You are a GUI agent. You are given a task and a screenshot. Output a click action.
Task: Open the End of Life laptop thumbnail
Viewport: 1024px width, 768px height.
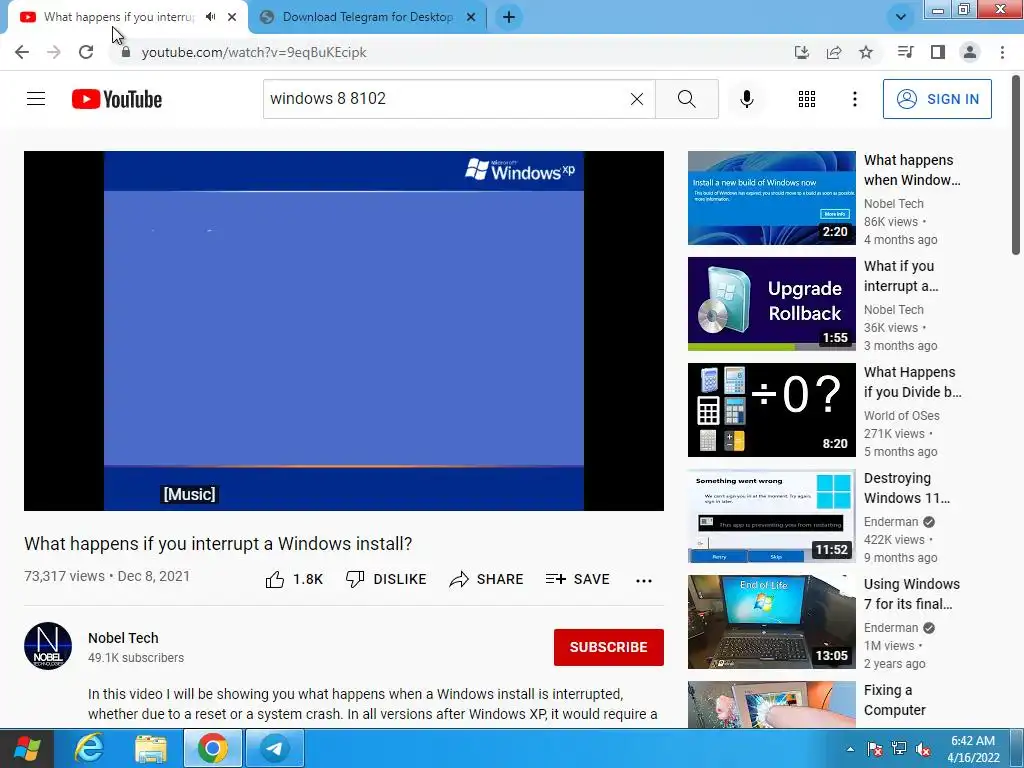(x=771, y=622)
